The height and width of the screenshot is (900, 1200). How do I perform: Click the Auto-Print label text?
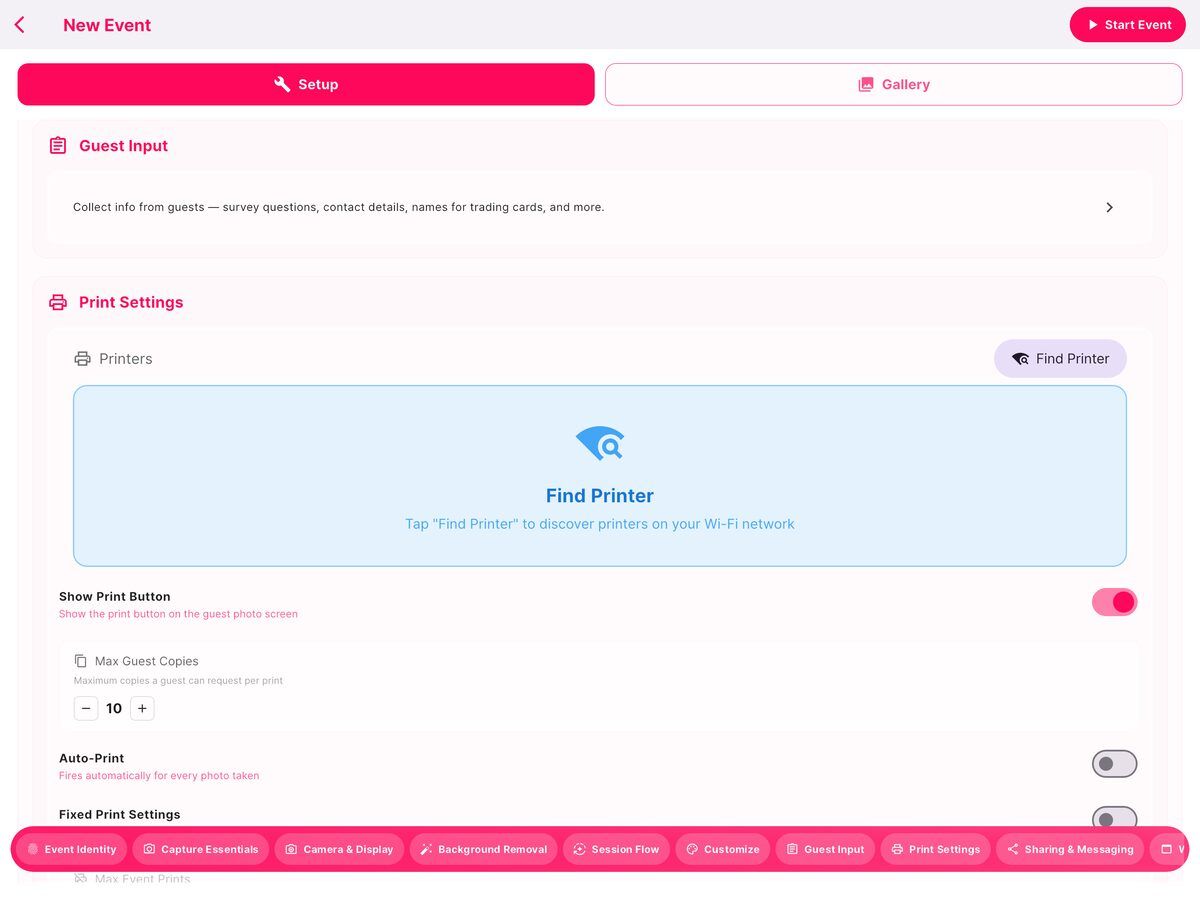click(92, 759)
